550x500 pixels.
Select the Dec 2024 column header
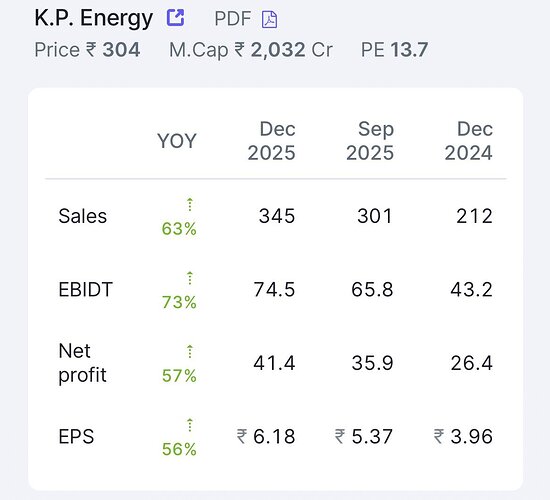point(469,141)
